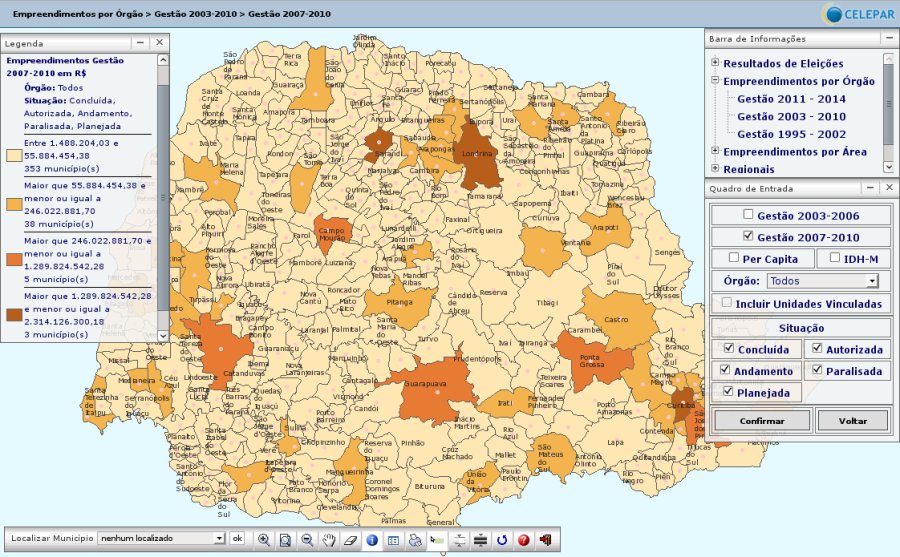Viewport: 900px width, 557px height.
Task: Select the eraser tool in toolbar
Action: 349,539
